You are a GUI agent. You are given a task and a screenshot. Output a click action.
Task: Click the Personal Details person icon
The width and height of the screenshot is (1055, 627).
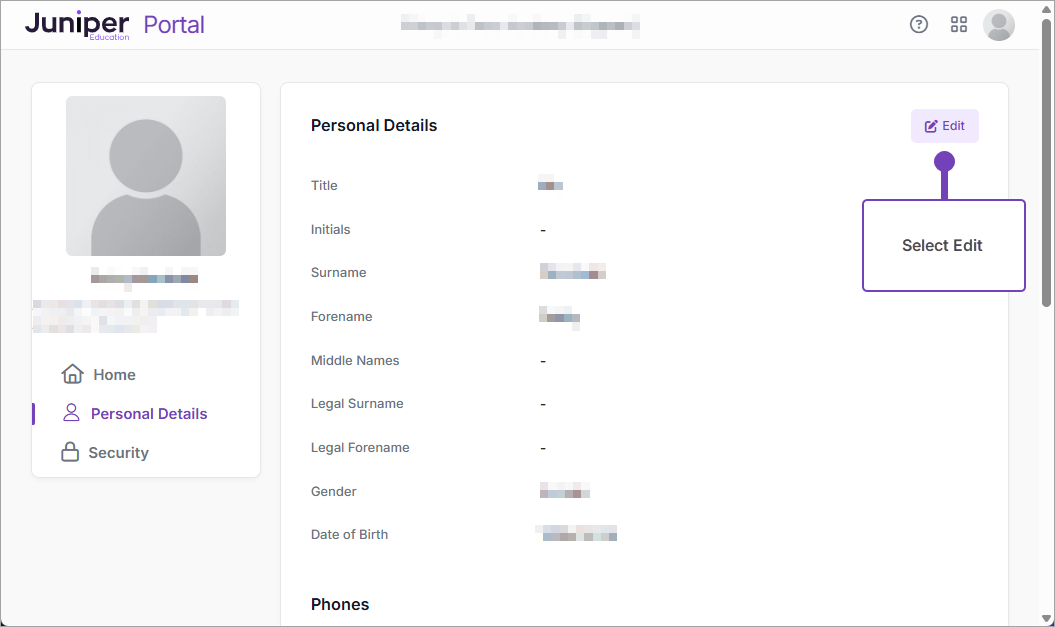pos(71,413)
